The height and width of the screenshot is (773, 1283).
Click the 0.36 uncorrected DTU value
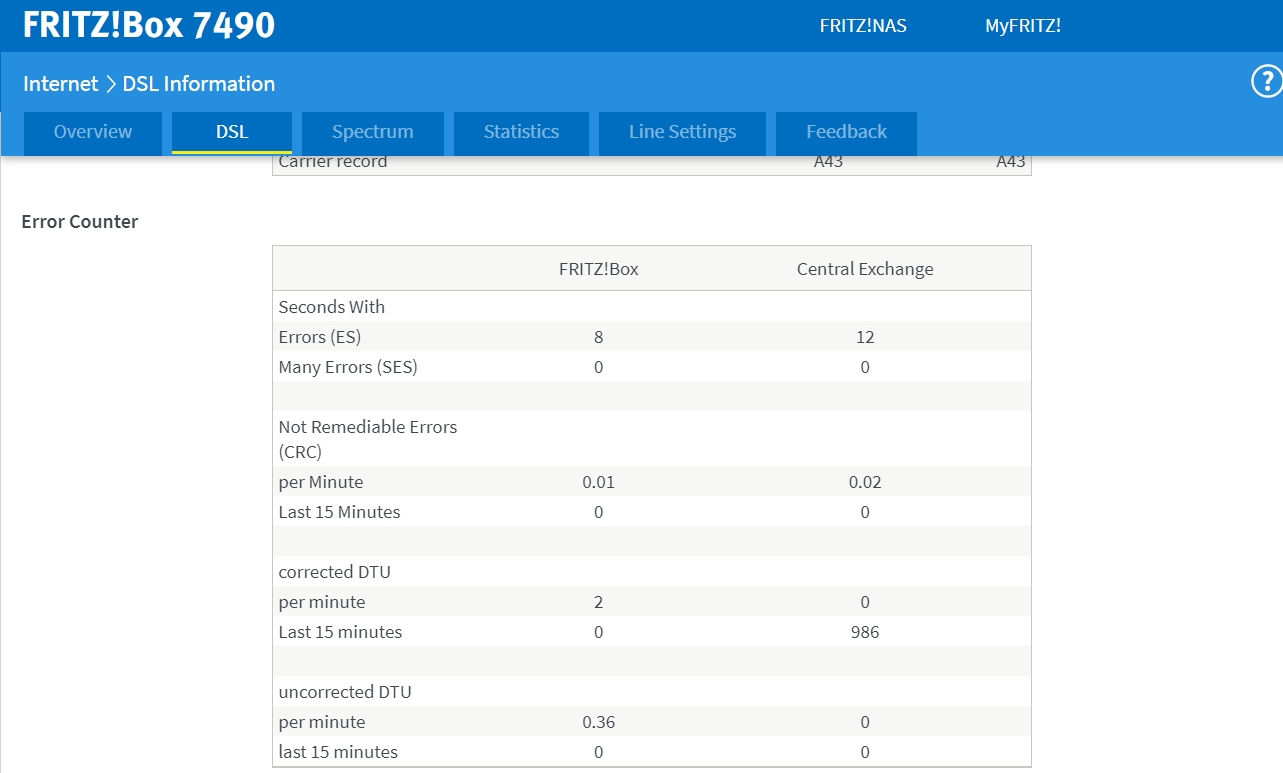(598, 722)
